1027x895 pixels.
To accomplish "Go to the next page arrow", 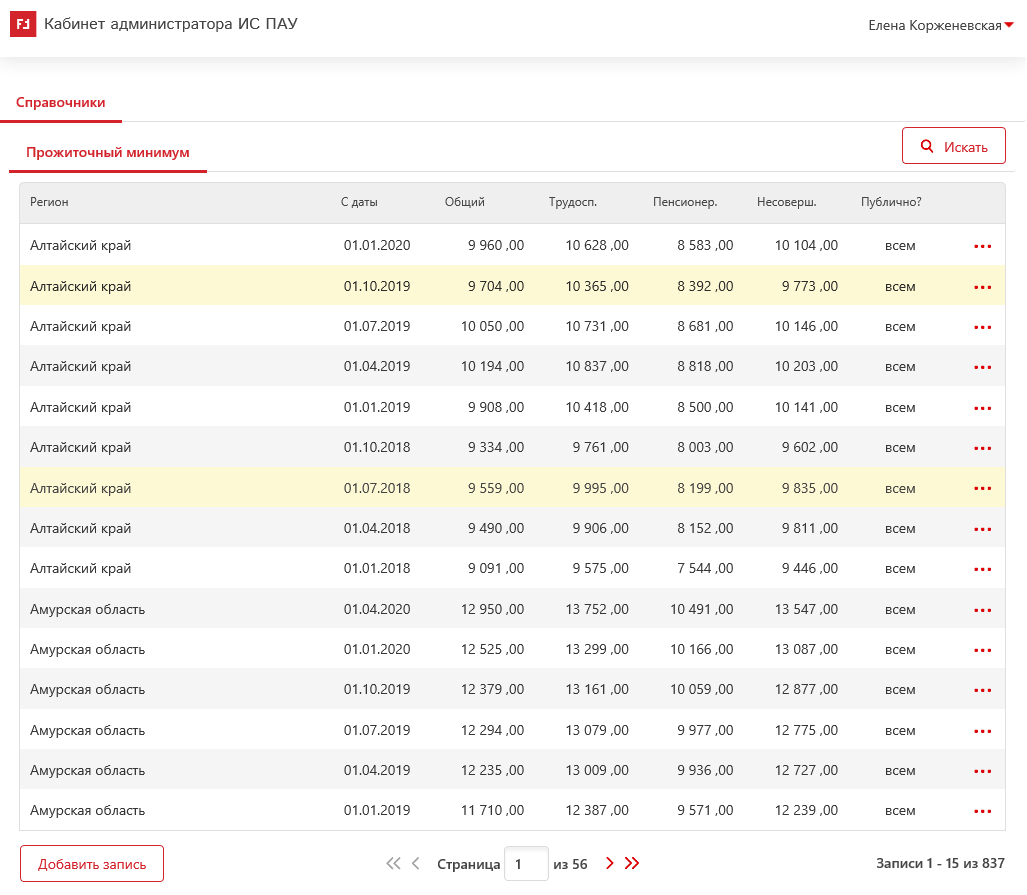I will point(610,864).
